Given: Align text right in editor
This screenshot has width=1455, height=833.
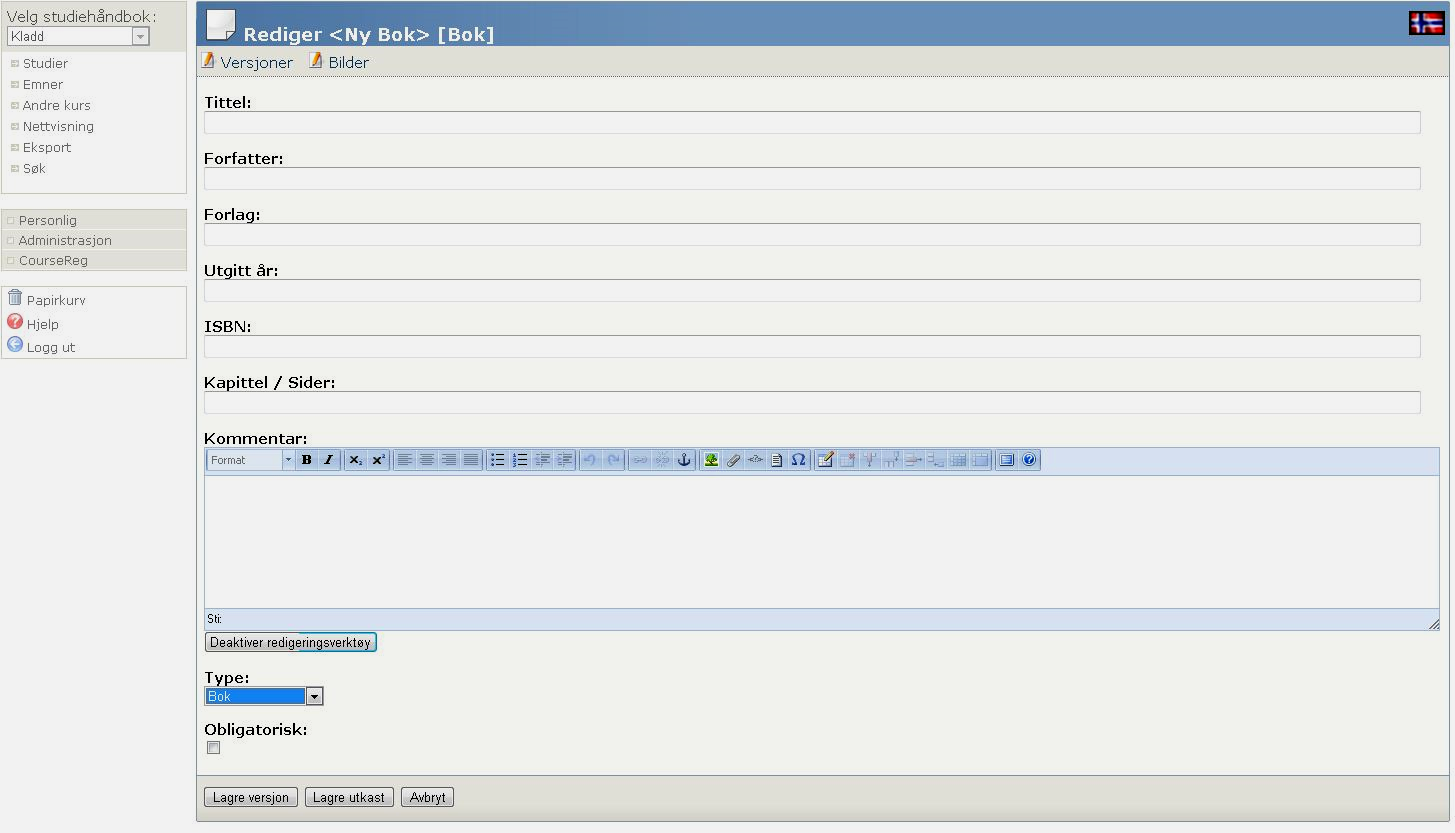Looking at the screenshot, I should (x=449, y=460).
